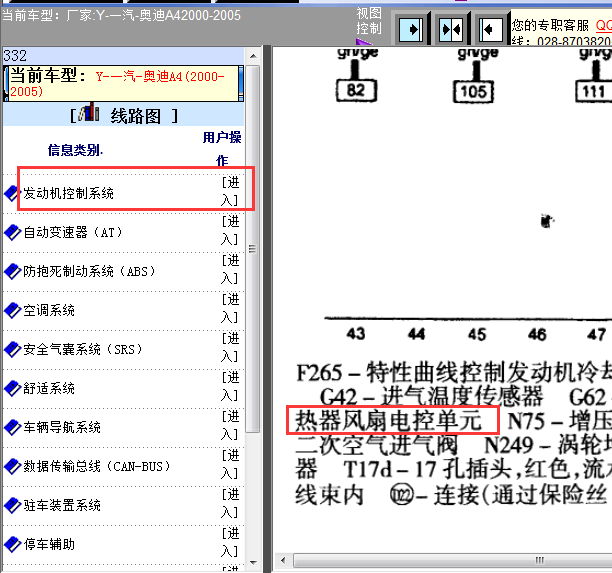The width and height of the screenshot is (612, 573).
Task: Select the 防抱死制动系统（ABS） list entry
Action: (89, 271)
